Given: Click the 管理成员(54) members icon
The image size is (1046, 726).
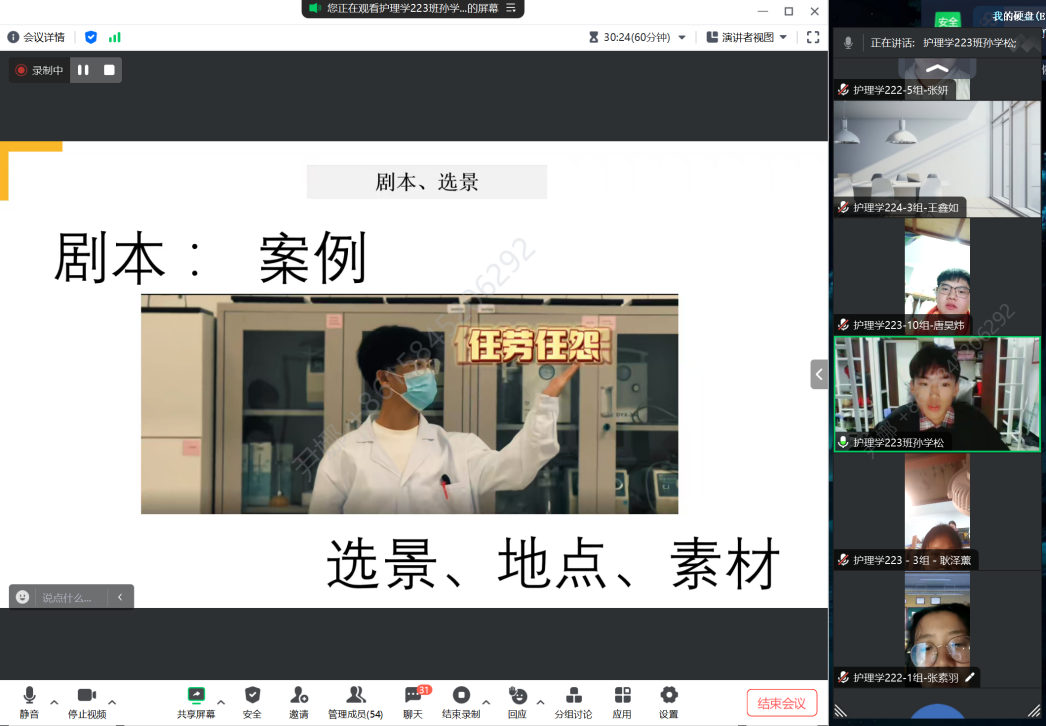Looking at the screenshot, I should (x=355, y=696).
